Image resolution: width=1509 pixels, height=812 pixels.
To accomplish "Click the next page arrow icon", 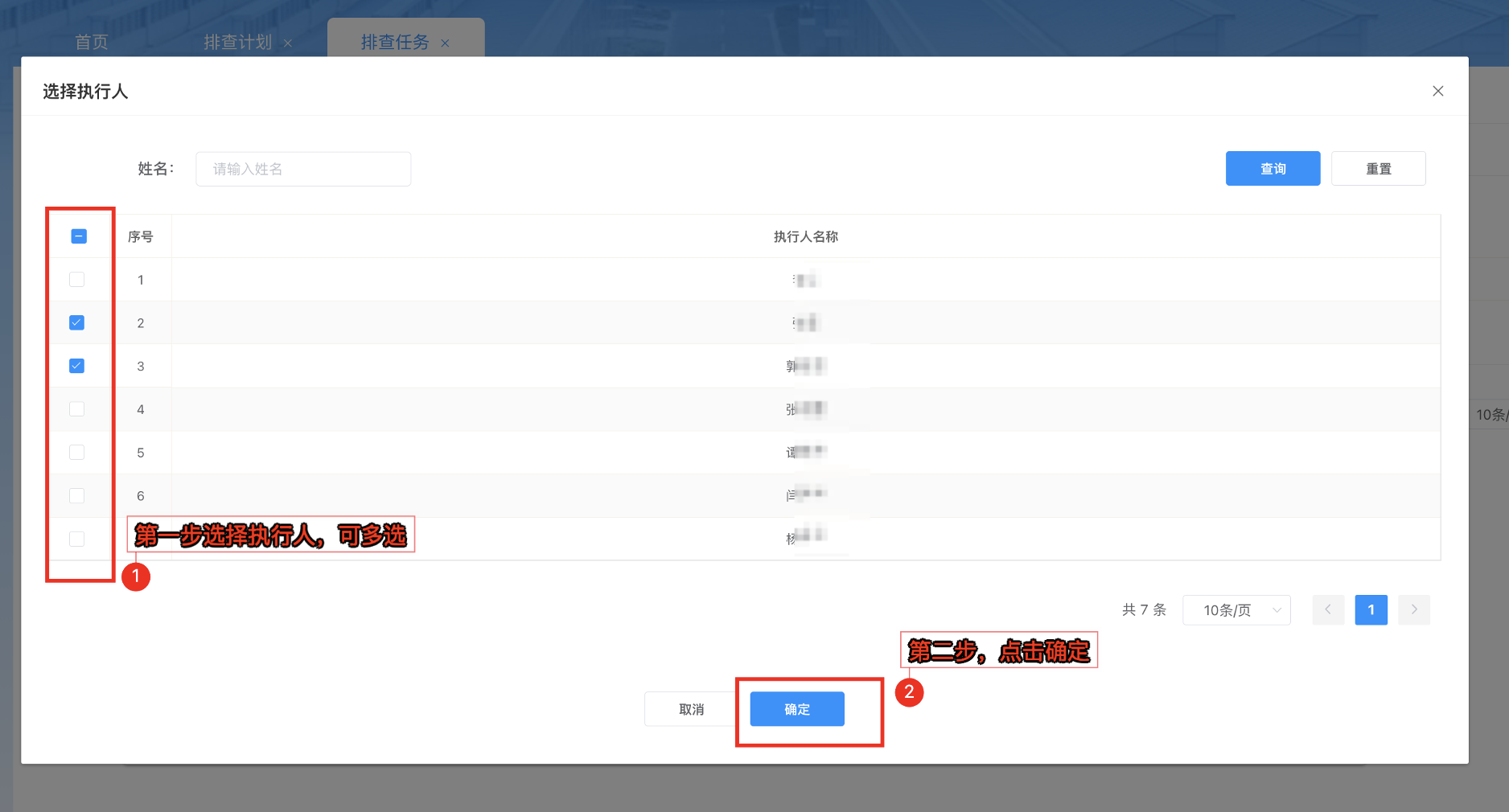I will [x=1413, y=609].
